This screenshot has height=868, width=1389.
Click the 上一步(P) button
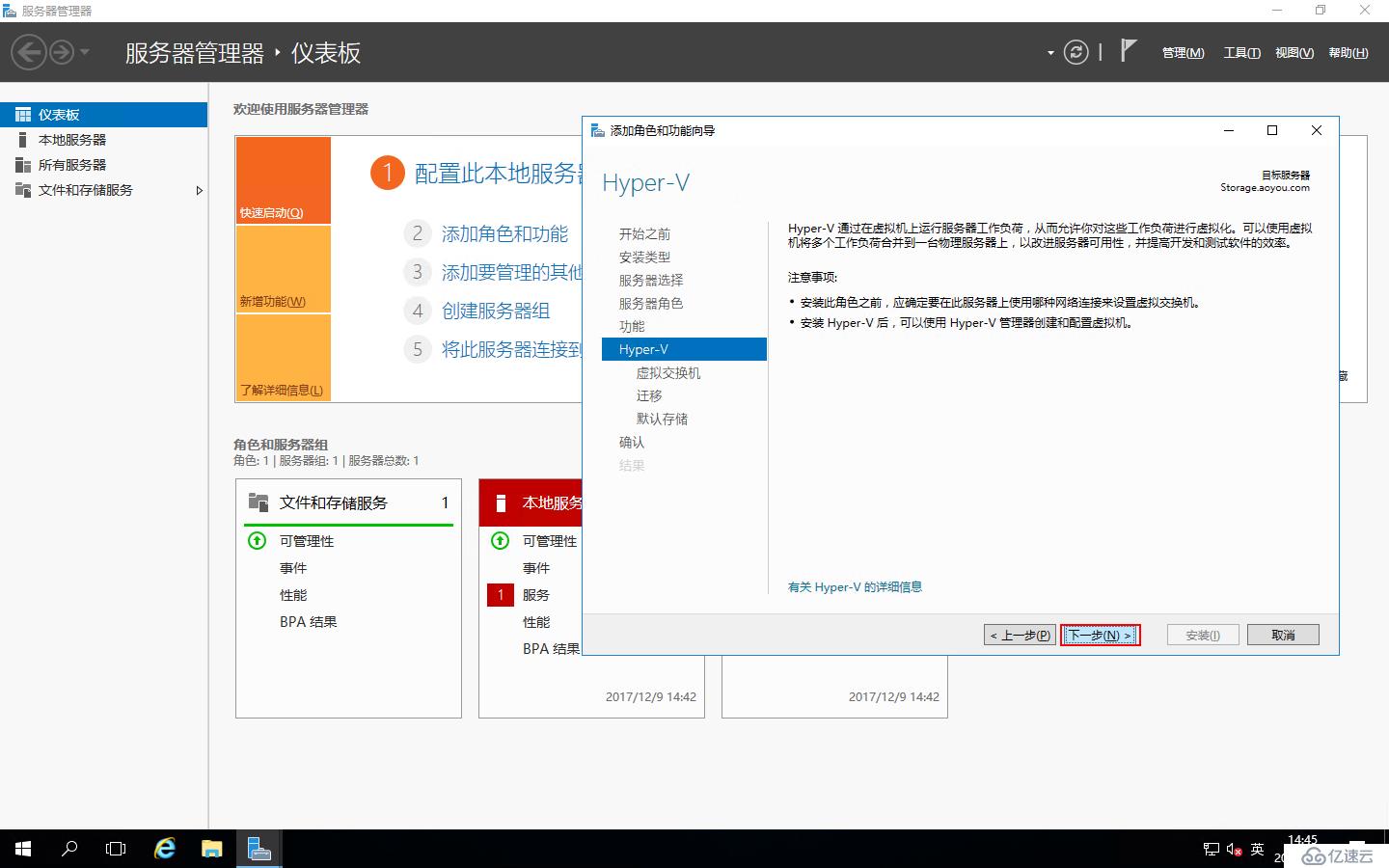click(x=1021, y=635)
